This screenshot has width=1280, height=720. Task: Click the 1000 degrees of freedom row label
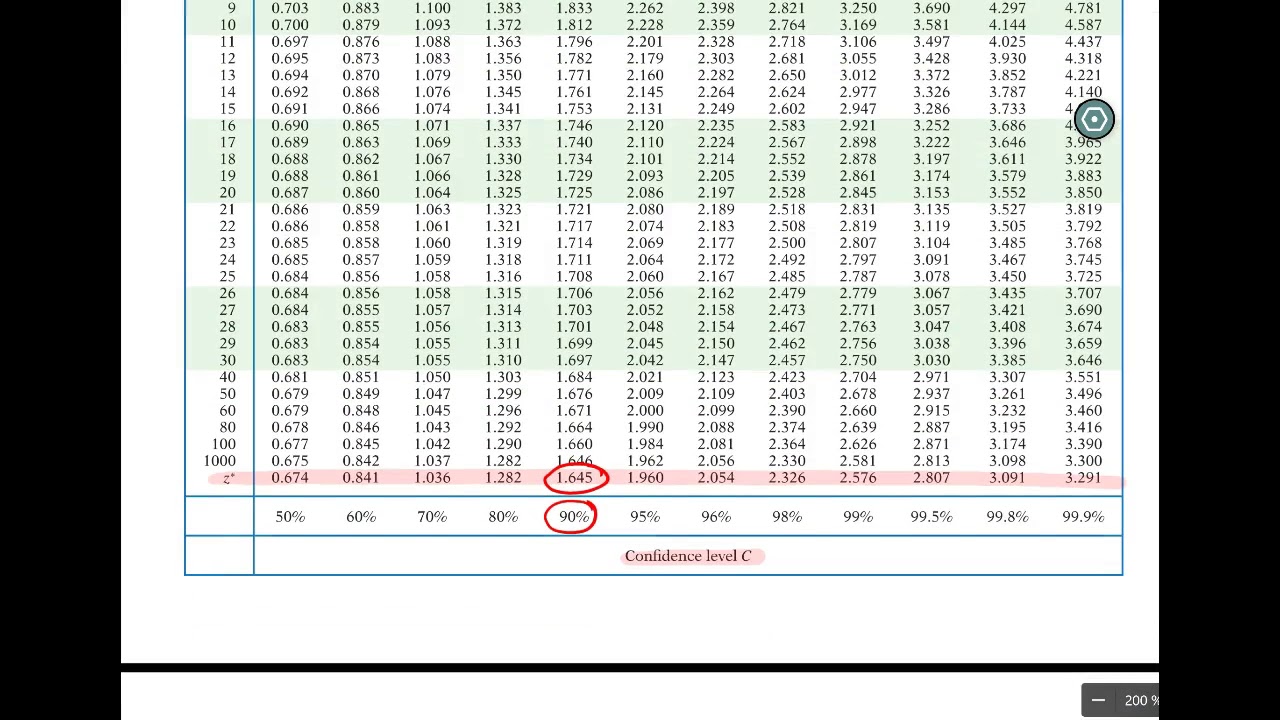[220, 461]
